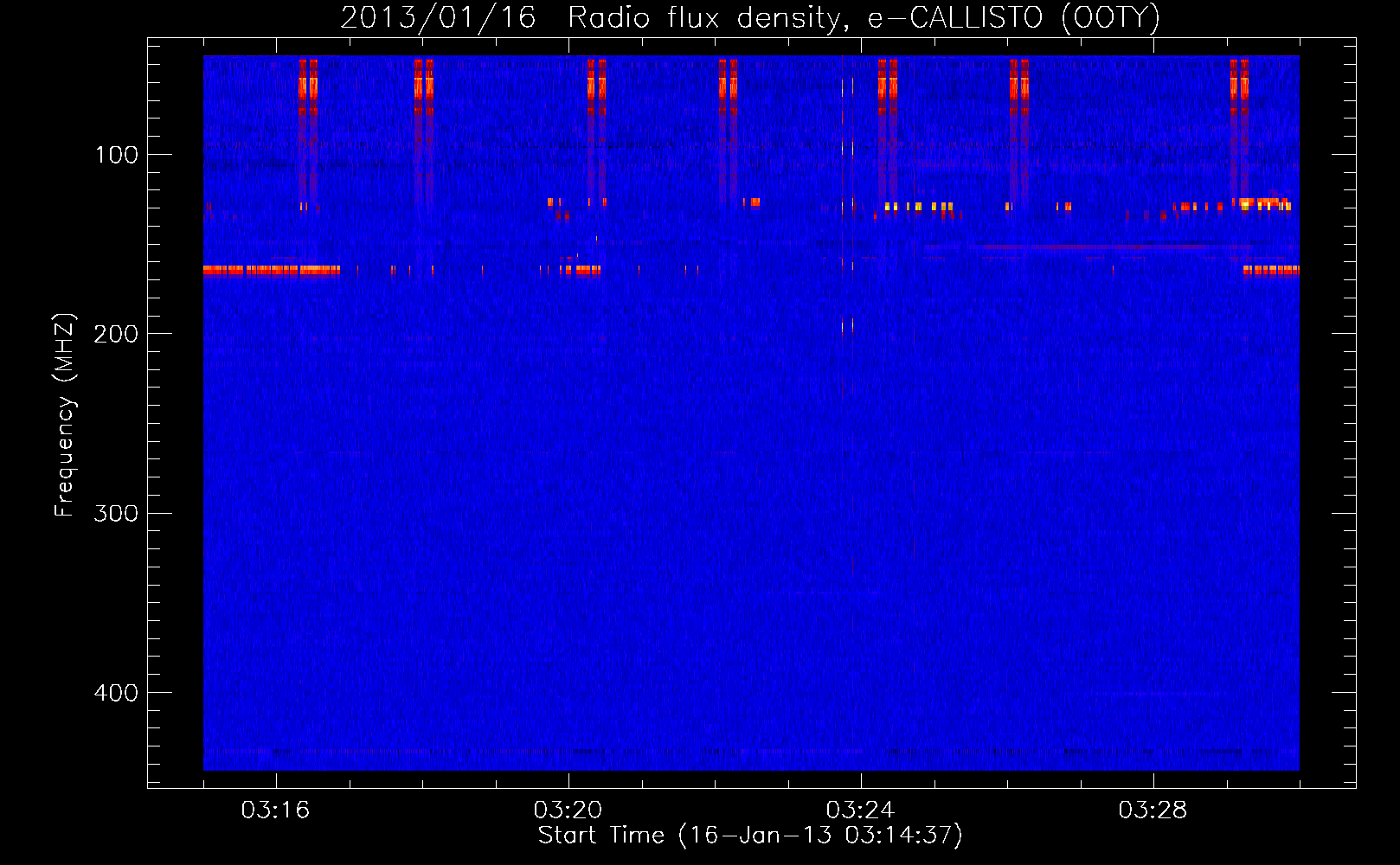Screen dimensions: 1400x865
Task: Click the 300 frequency tick label
Action: (x=116, y=513)
